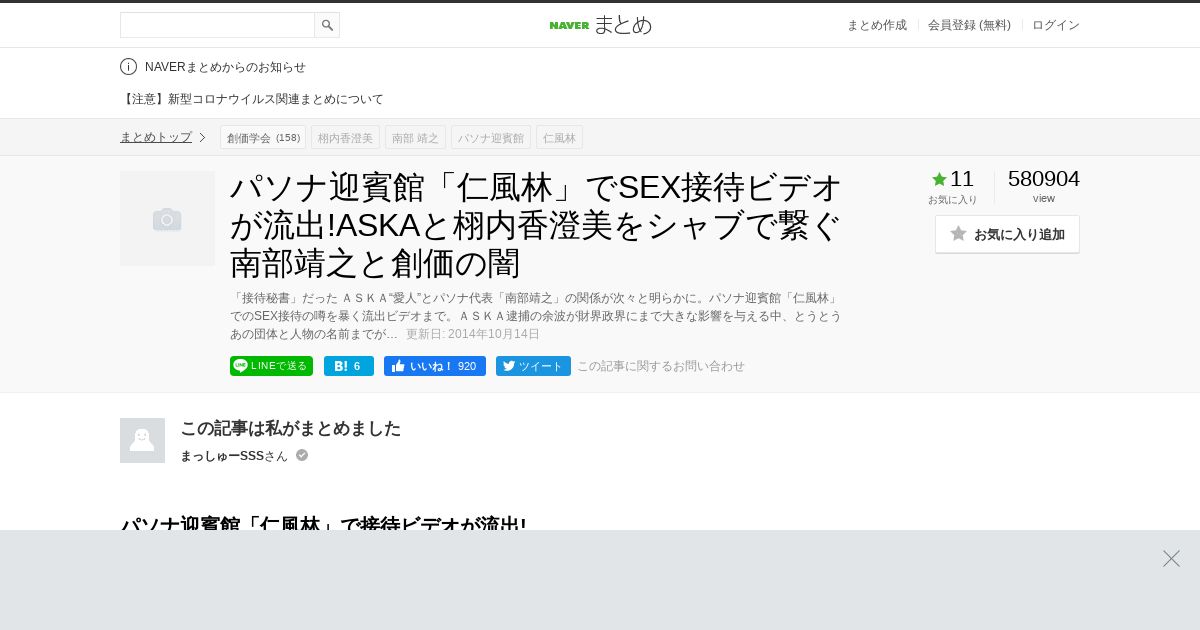Open the author avatar image
1200x630 pixels.
click(x=142, y=440)
